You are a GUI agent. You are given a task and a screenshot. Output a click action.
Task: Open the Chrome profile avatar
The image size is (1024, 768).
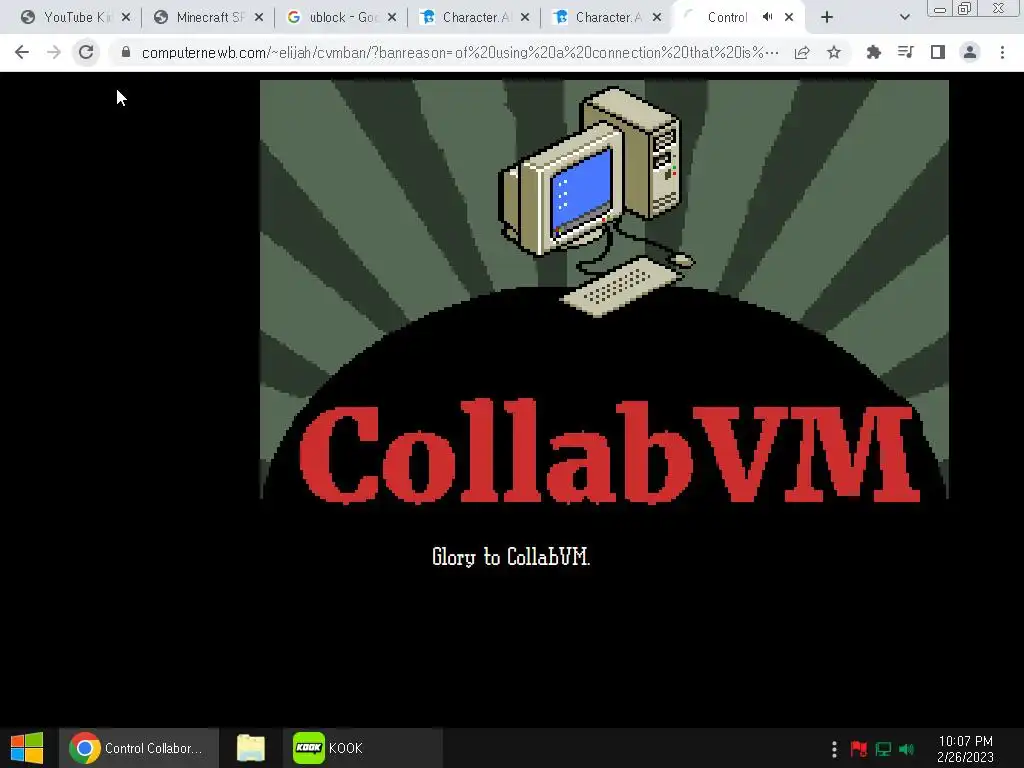coord(970,52)
